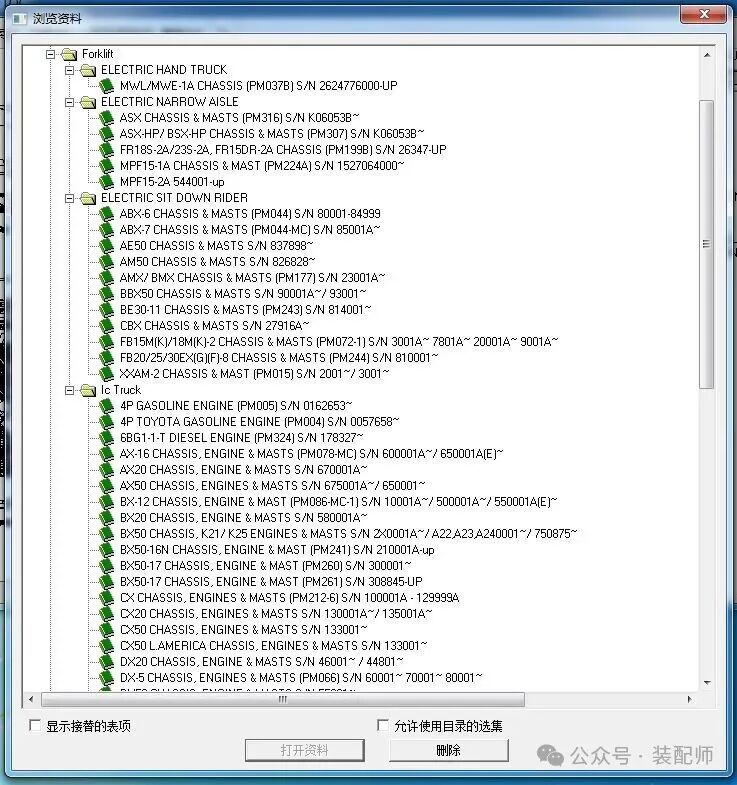Image resolution: width=737 pixels, height=785 pixels.
Task: Collapse the ELECTRIC NARROW AISLE branch
Action: coord(70,102)
